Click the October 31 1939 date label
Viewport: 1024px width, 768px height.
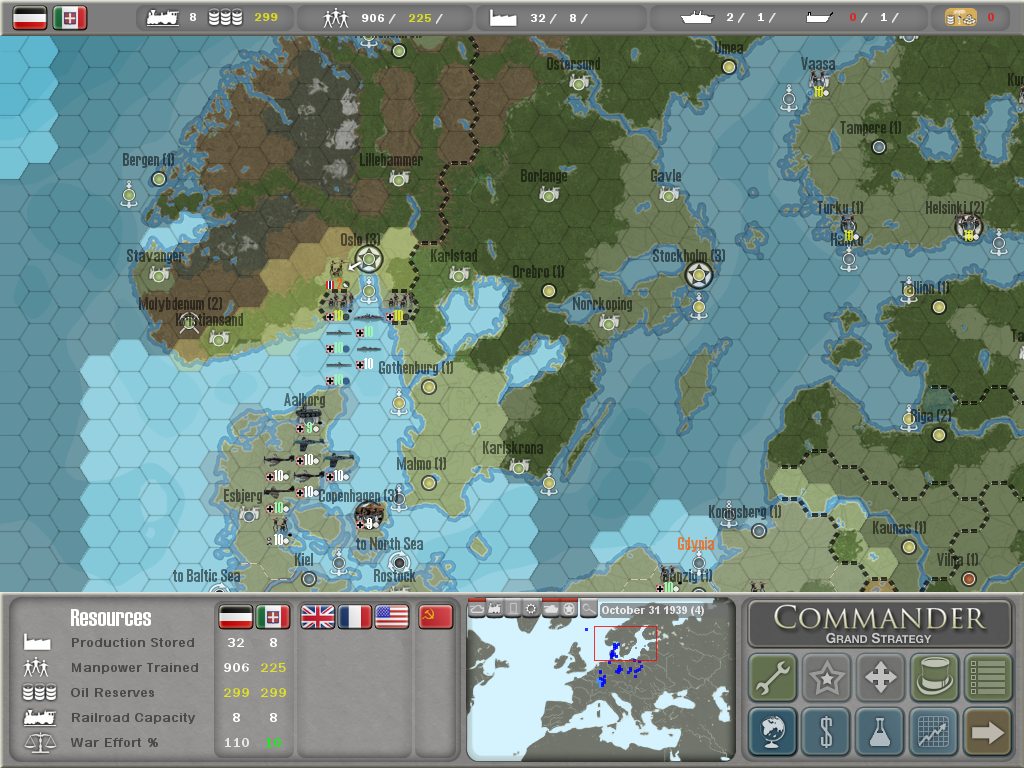(652, 610)
